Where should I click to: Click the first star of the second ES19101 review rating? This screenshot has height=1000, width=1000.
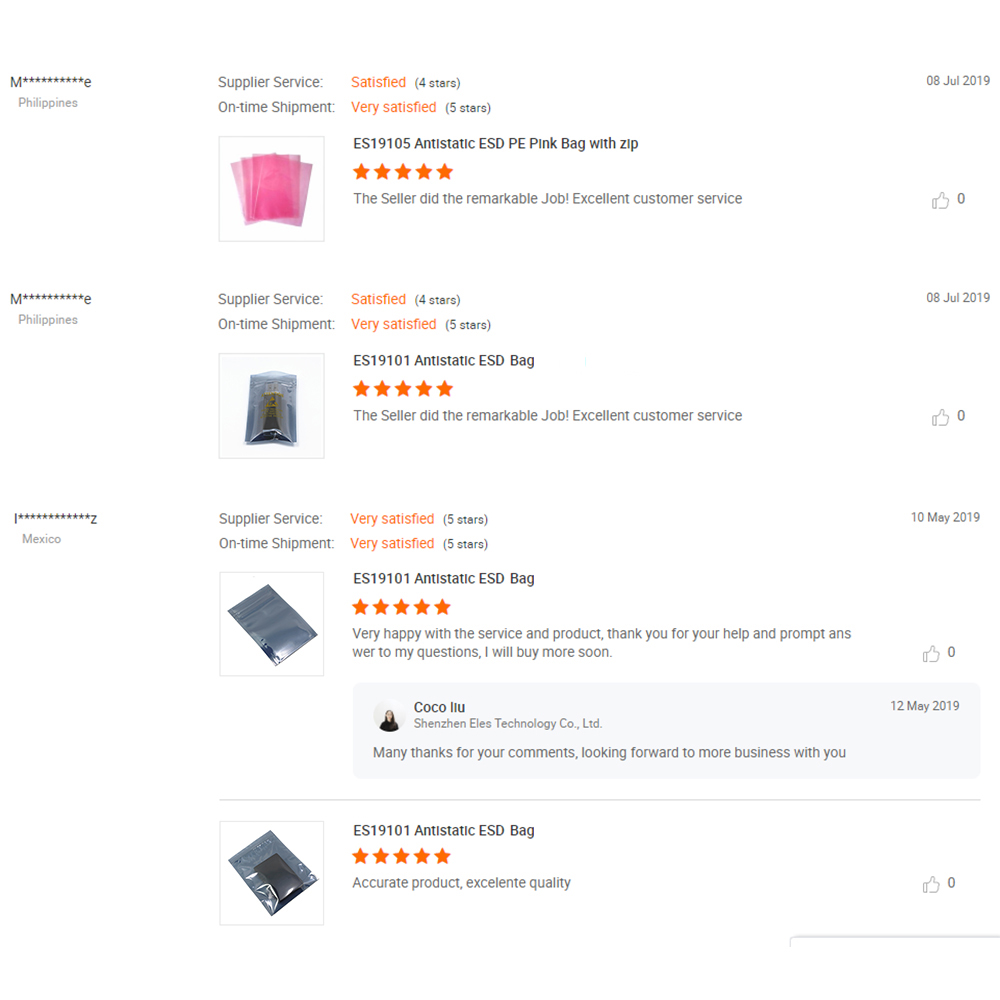point(361,606)
